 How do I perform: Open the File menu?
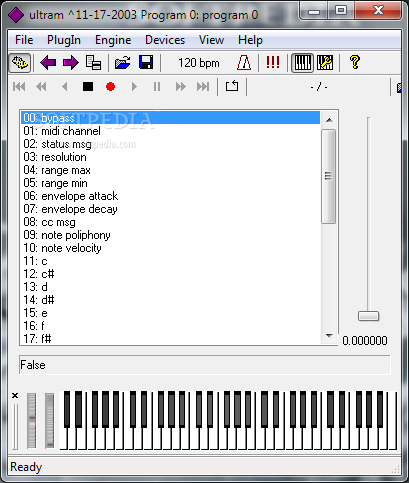point(24,40)
